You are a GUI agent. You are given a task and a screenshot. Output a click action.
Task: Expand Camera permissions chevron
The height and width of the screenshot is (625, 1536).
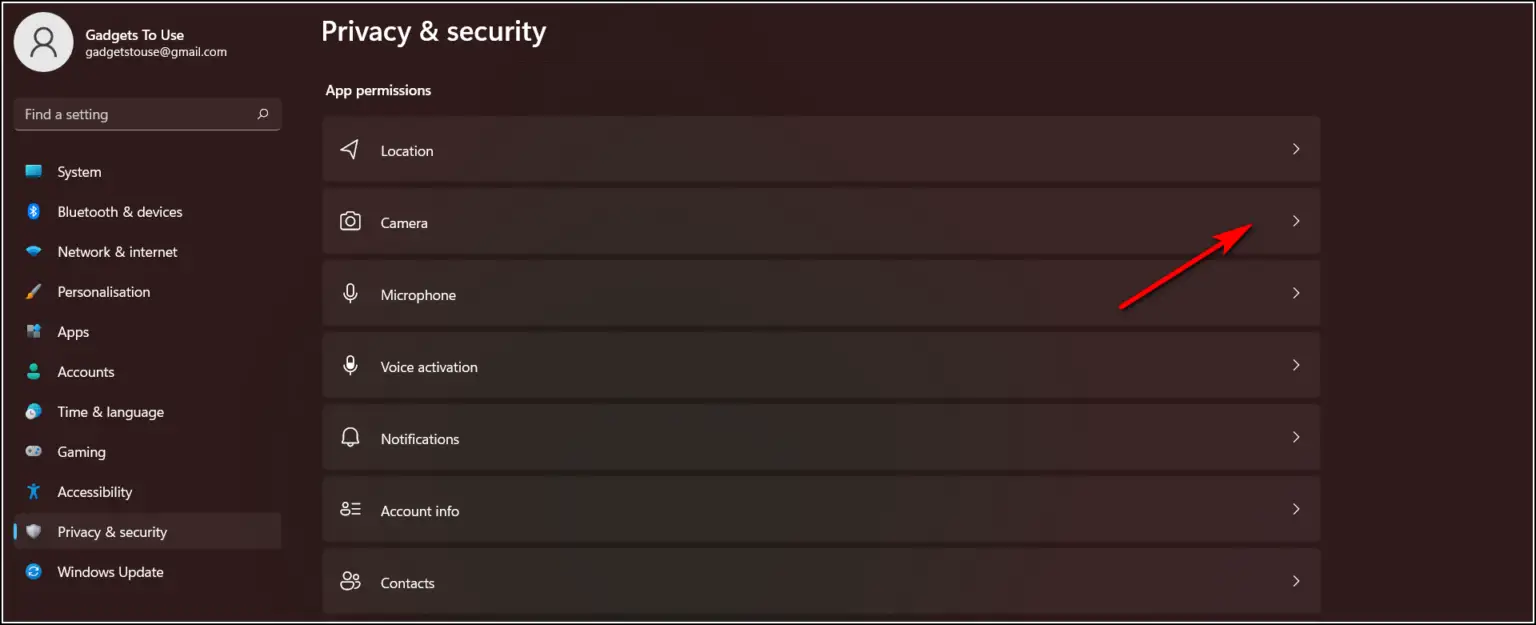1296,221
